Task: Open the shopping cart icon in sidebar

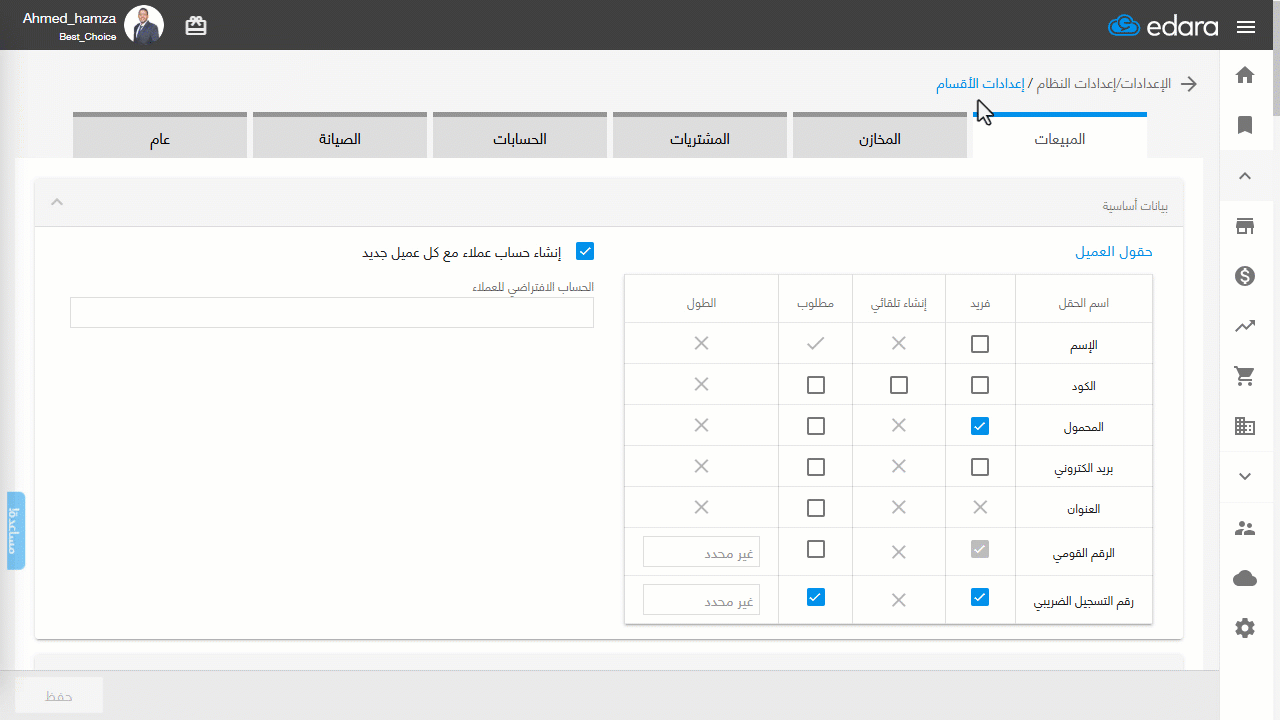Action: [x=1245, y=376]
